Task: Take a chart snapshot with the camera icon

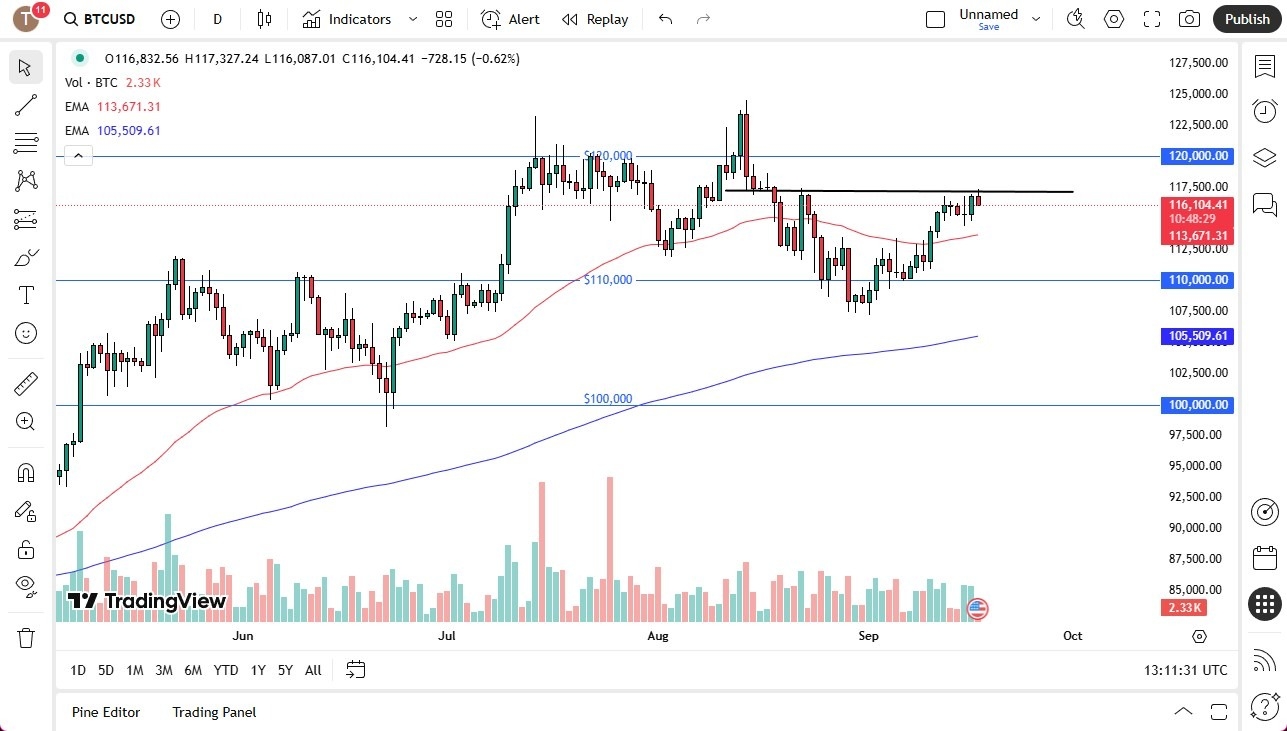Action: click(x=1189, y=18)
